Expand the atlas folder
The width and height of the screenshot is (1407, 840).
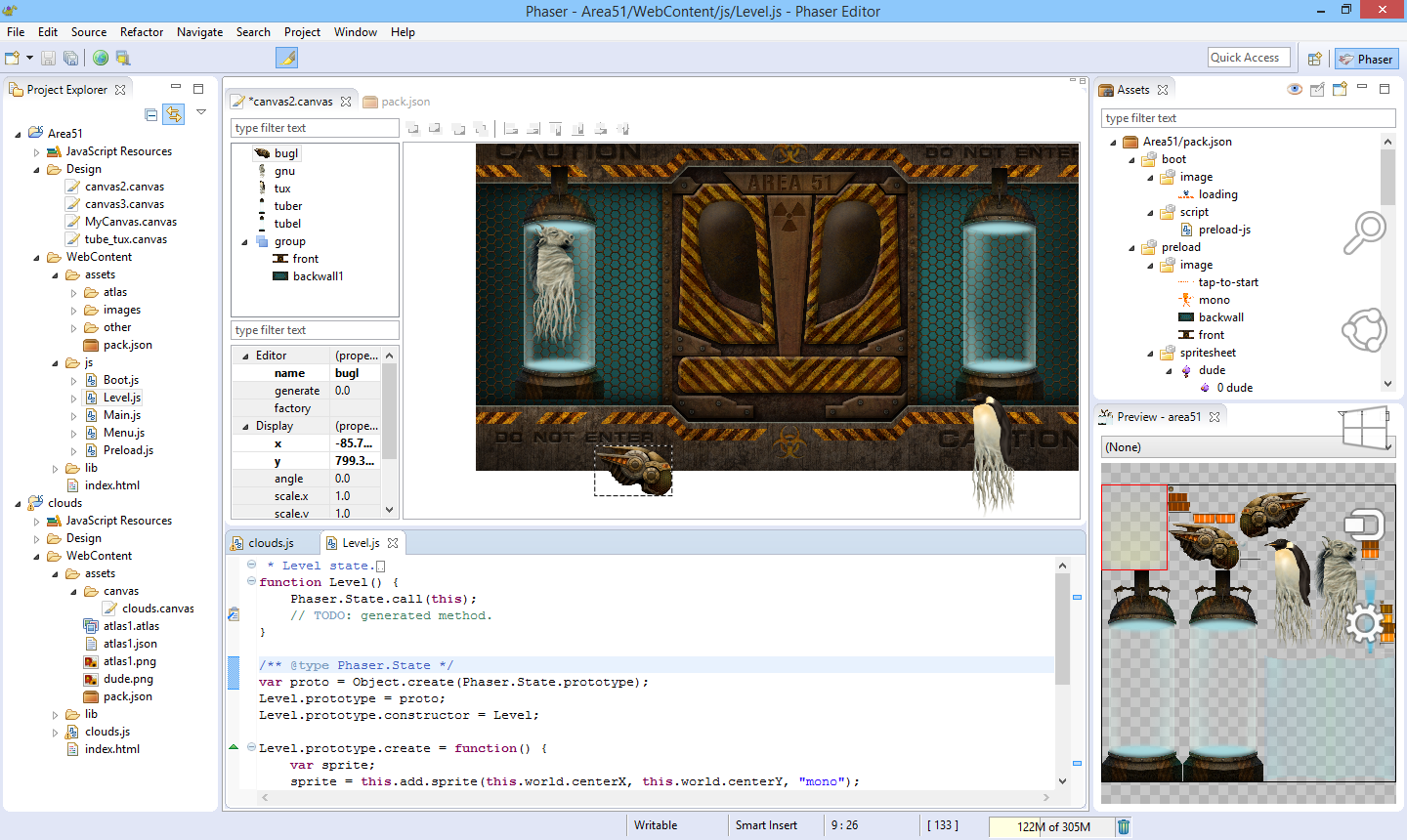pos(73,292)
